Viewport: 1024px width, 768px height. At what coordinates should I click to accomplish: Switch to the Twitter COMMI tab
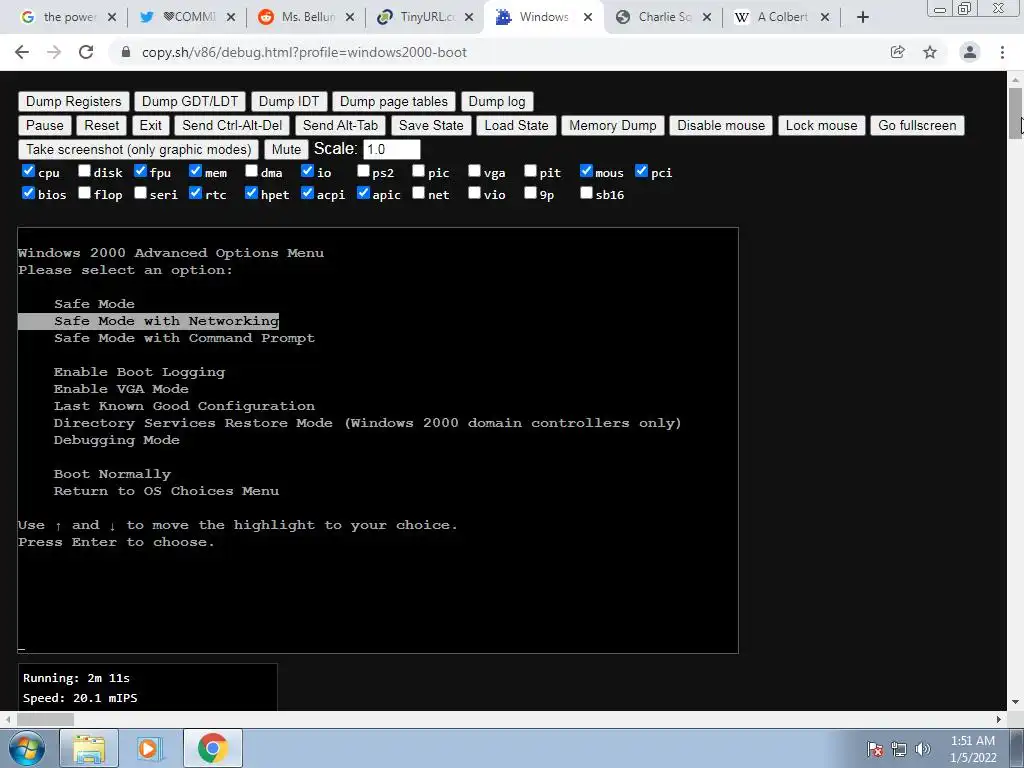point(189,17)
